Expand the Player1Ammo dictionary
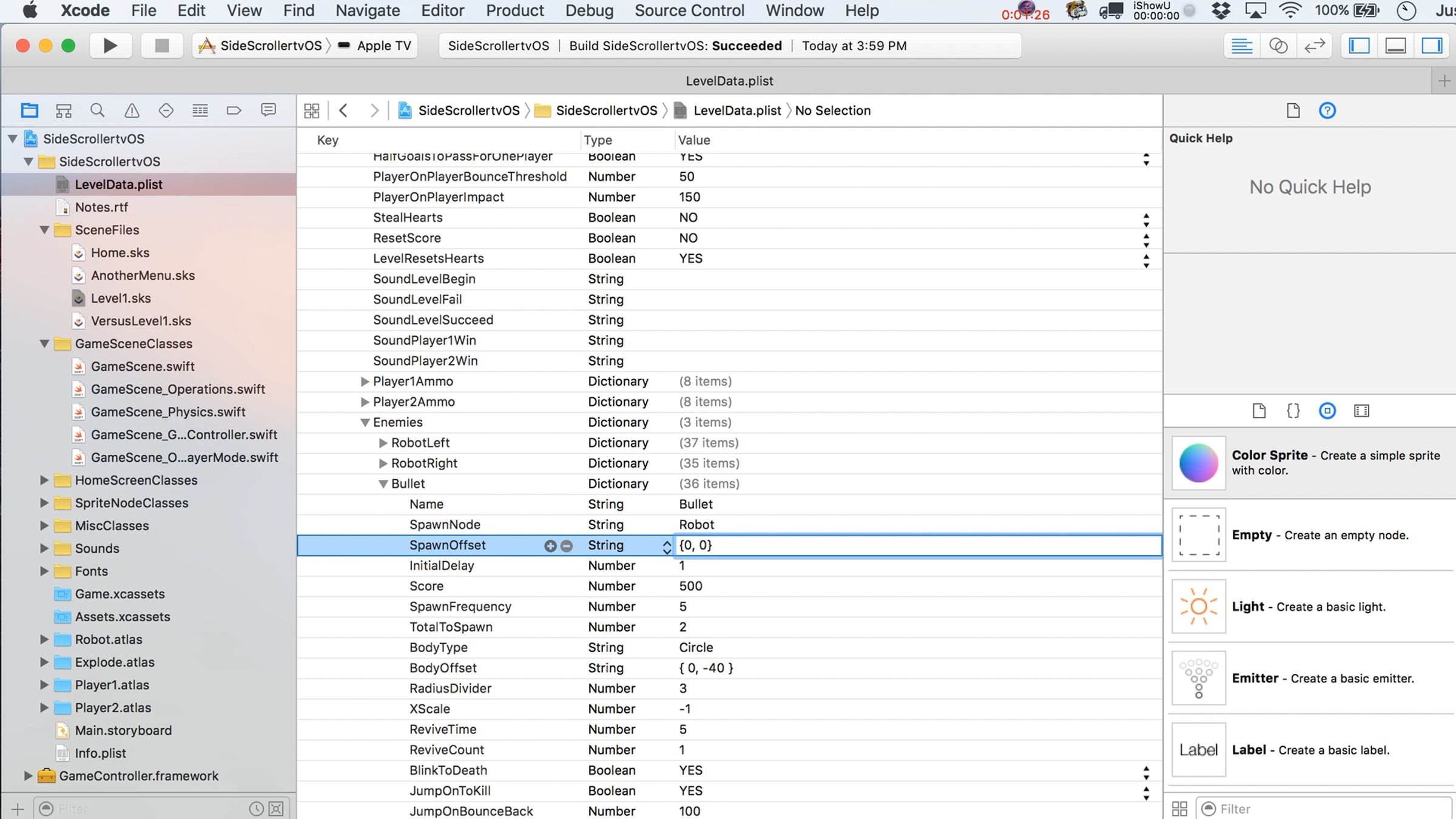1456x819 pixels. pos(365,382)
